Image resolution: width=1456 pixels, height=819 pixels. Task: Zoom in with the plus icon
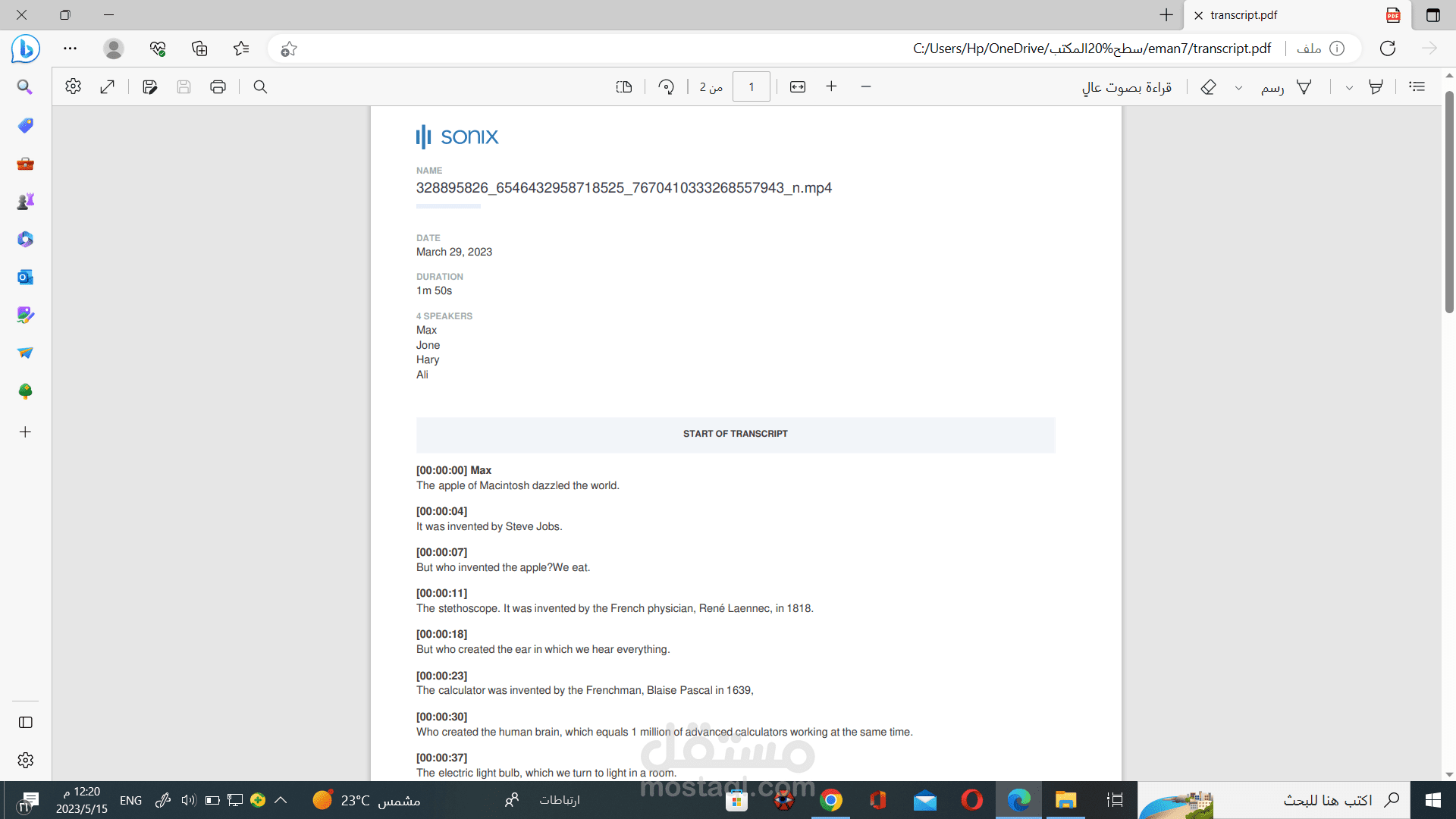(831, 86)
